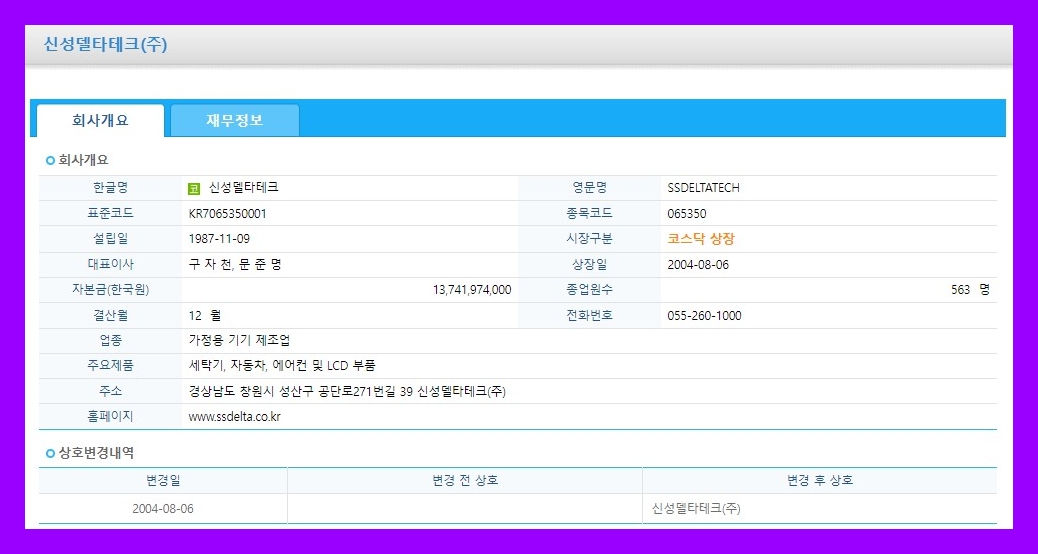Open the www.ssdelta.co.kr homepage link
The width and height of the screenshot is (1038, 554).
coord(234,417)
